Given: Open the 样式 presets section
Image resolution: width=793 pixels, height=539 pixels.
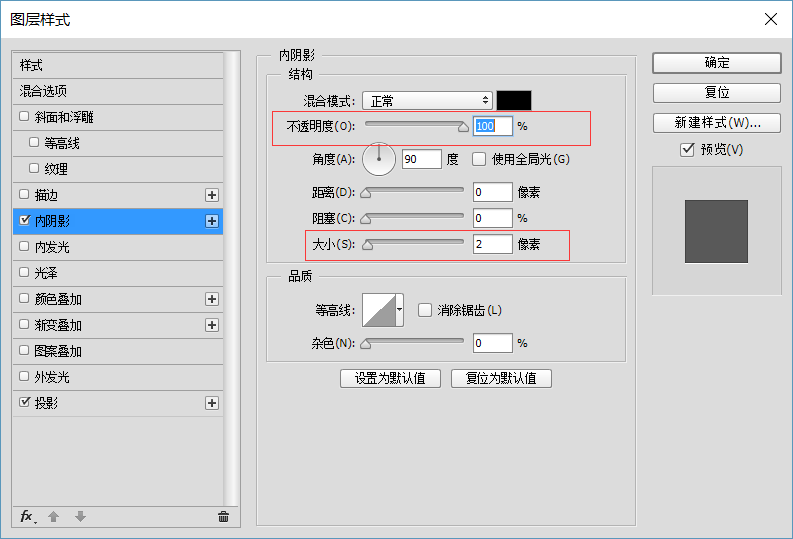Looking at the screenshot, I should click(118, 65).
